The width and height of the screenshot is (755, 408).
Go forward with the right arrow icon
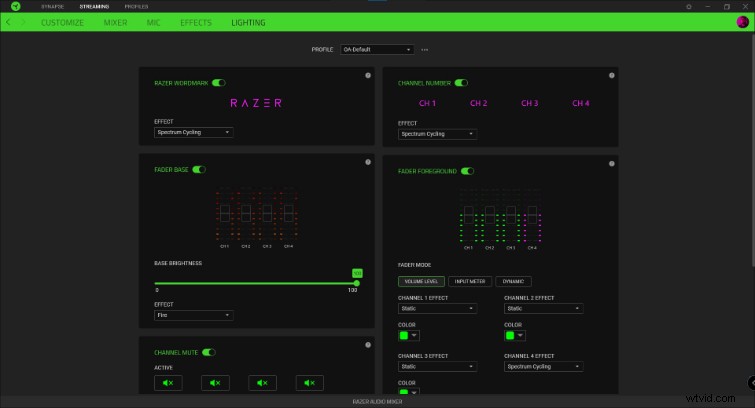[x=23, y=22]
